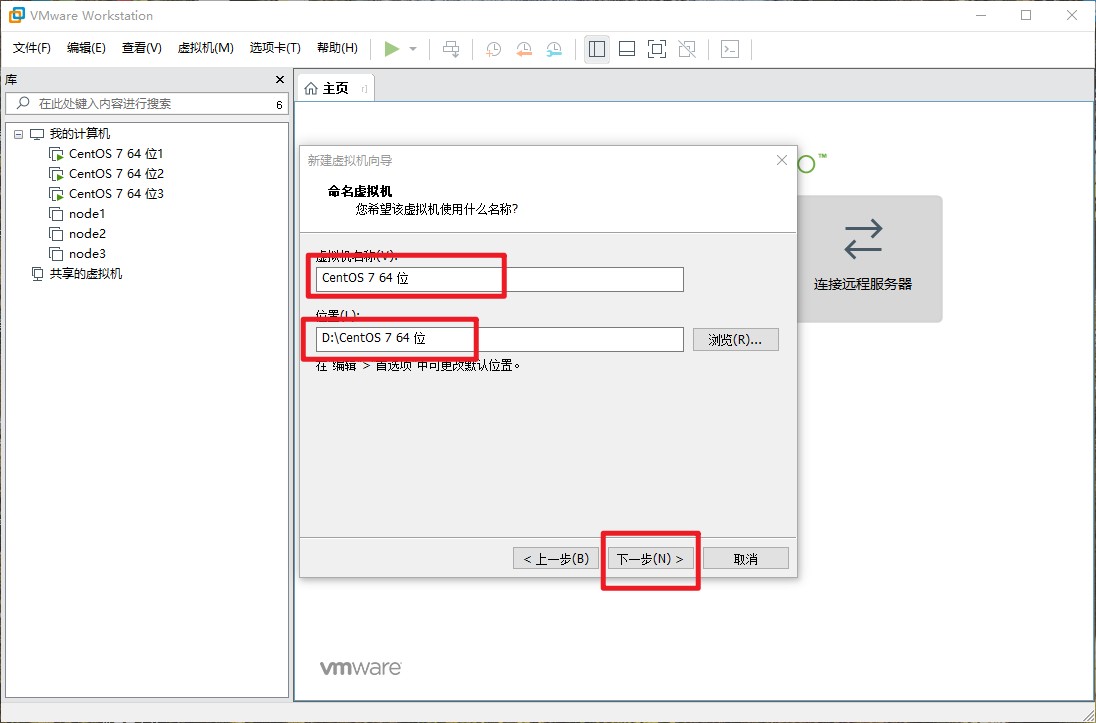Select 共享的虚拟机 in the library
Screen dimensions: 1096x723
(x=85, y=274)
